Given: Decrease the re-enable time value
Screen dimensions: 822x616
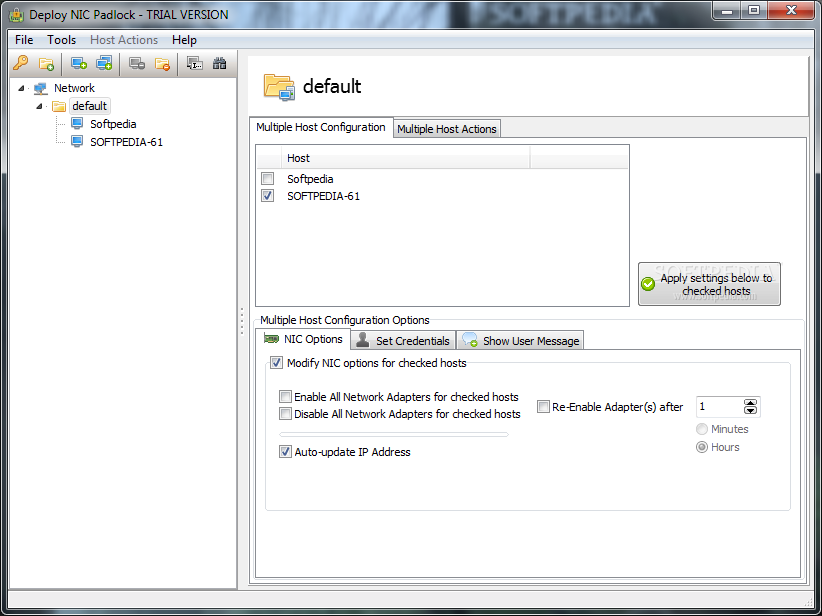Looking at the screenshot, I should 750,410.
